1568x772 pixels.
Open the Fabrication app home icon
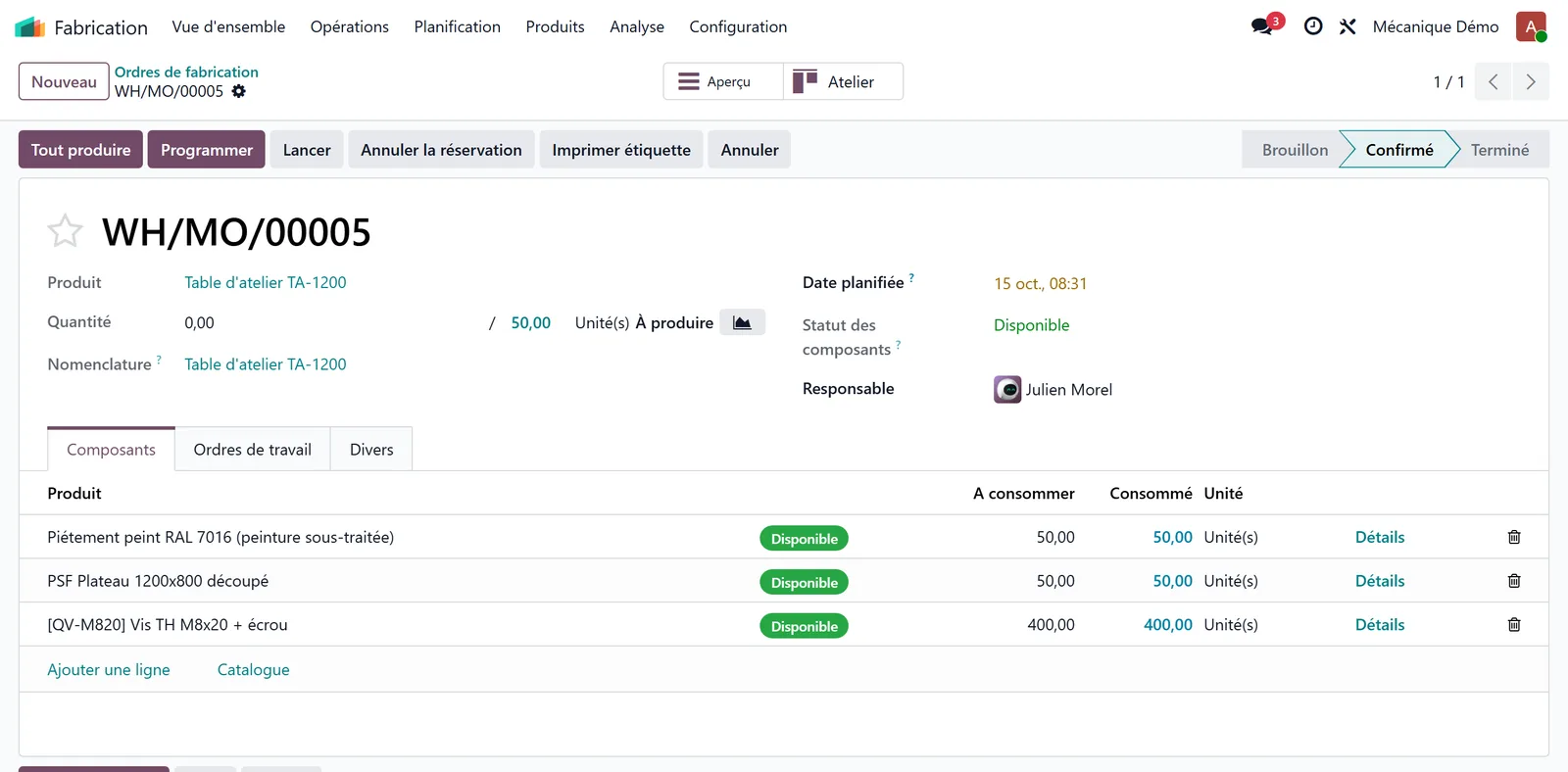pyautogui.click(x=30, y=26)
